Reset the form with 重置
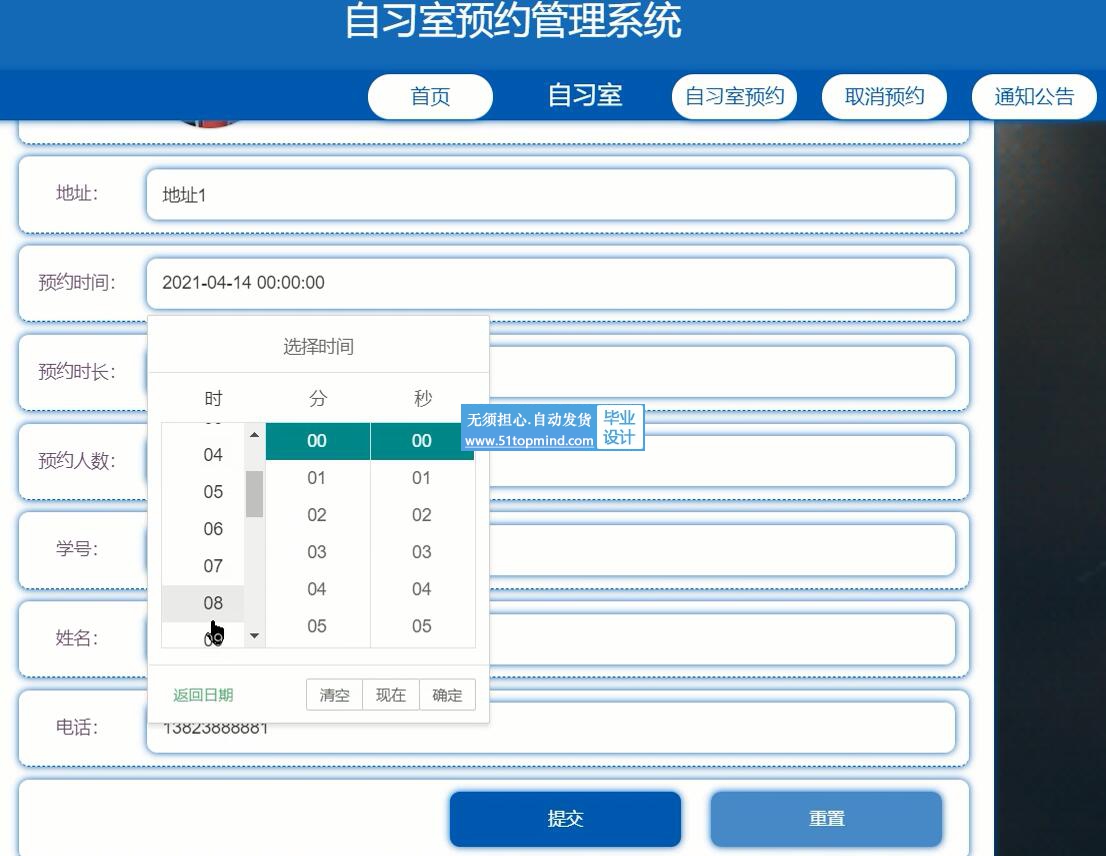 826,819
